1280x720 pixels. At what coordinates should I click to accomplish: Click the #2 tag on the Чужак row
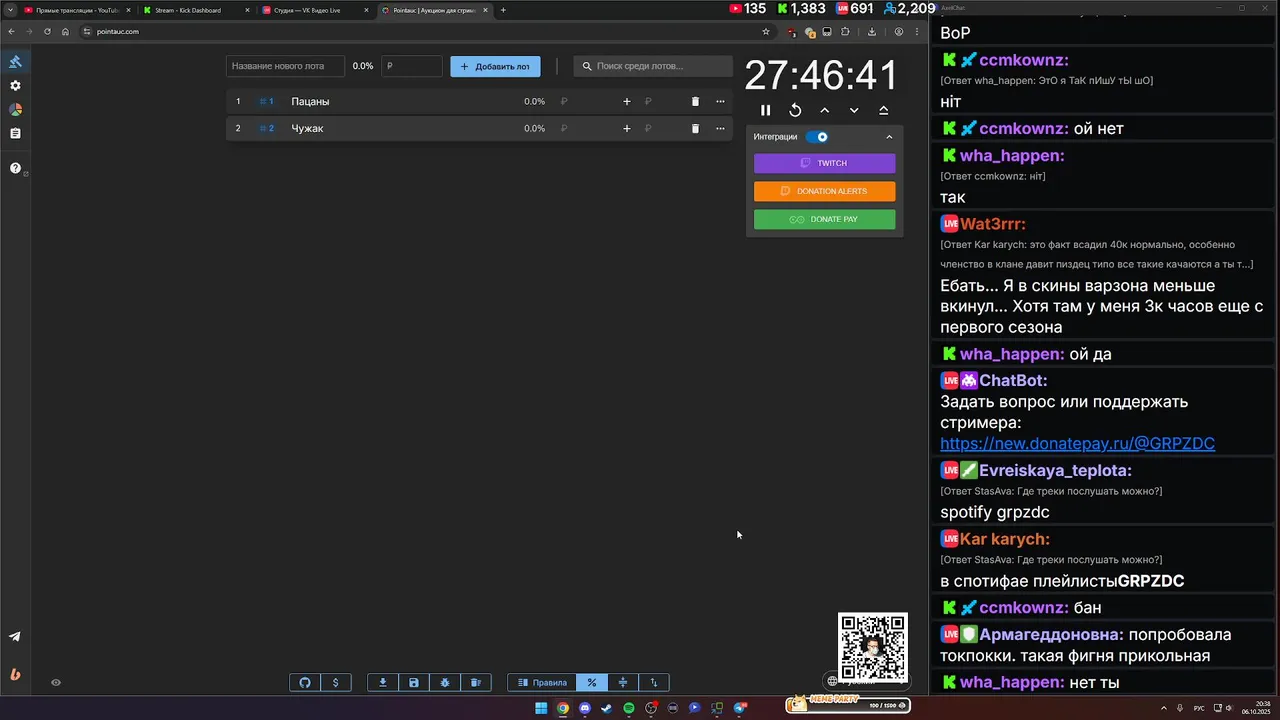[266, 128]
